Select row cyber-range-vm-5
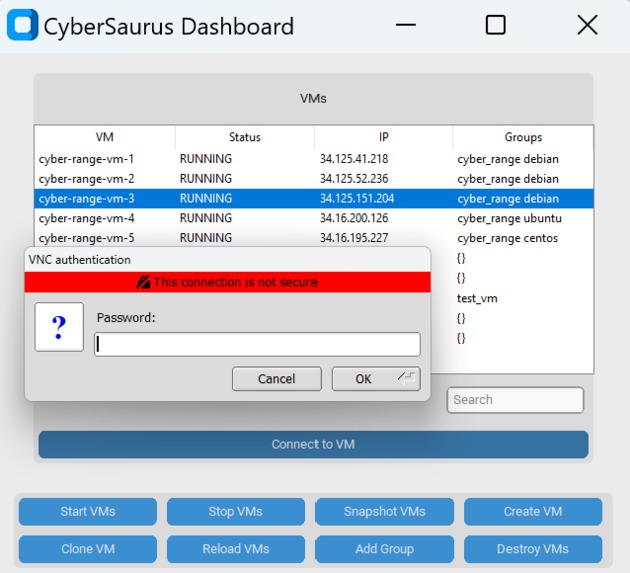The height and width of the screenshot is (573, 630). [314, 238]
